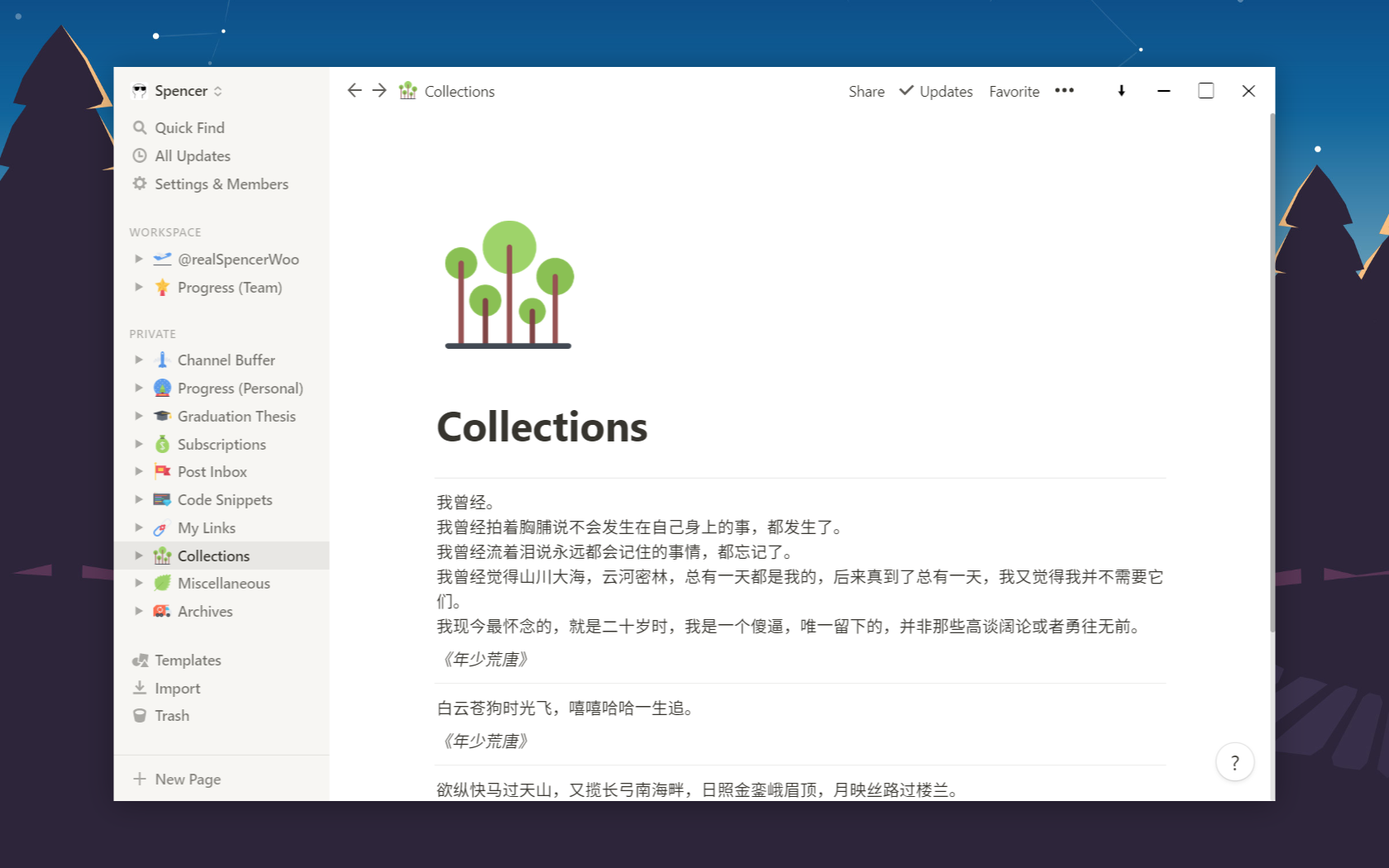Image resolution: width=1389 pixels, height=868 pixels.
Task: Click the My Links icon
Action: point(162,527)
